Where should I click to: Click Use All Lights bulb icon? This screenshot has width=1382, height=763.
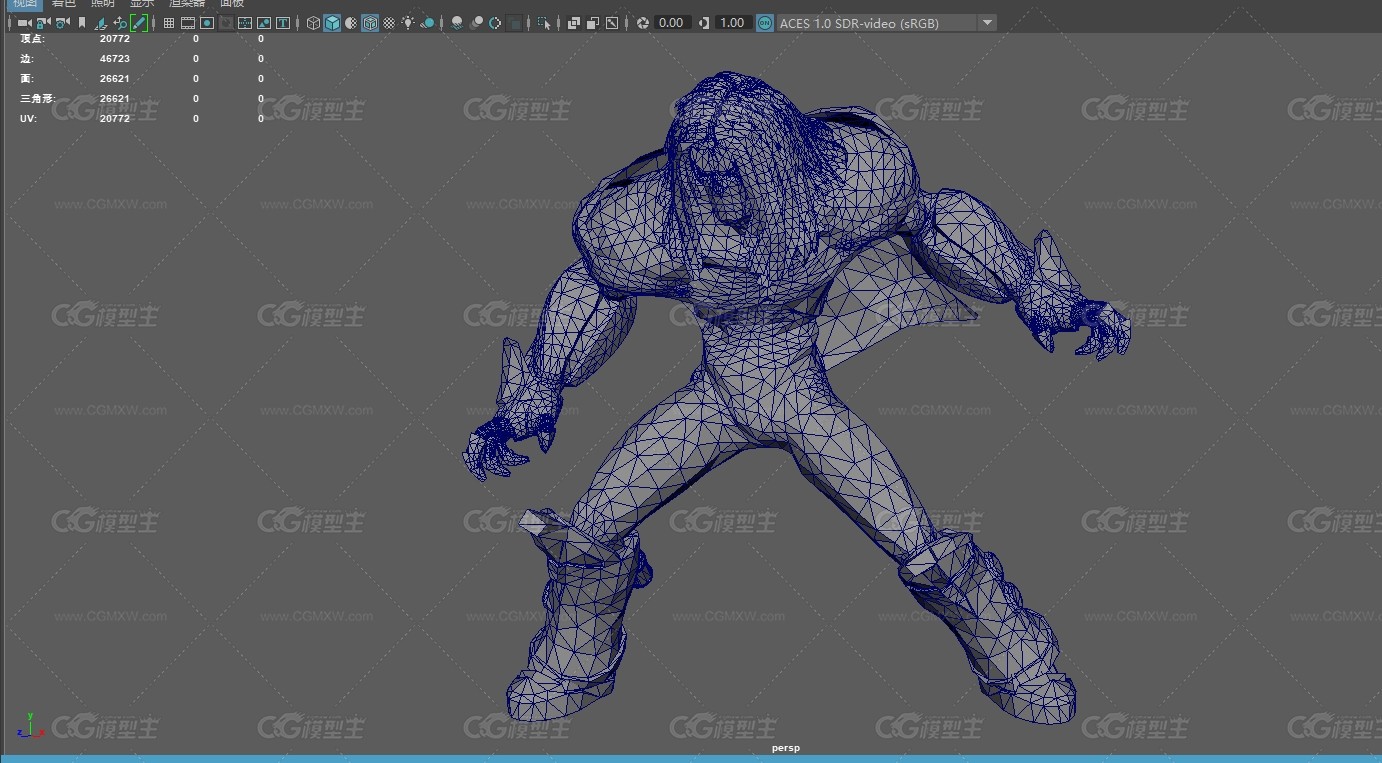coord(407,23)
